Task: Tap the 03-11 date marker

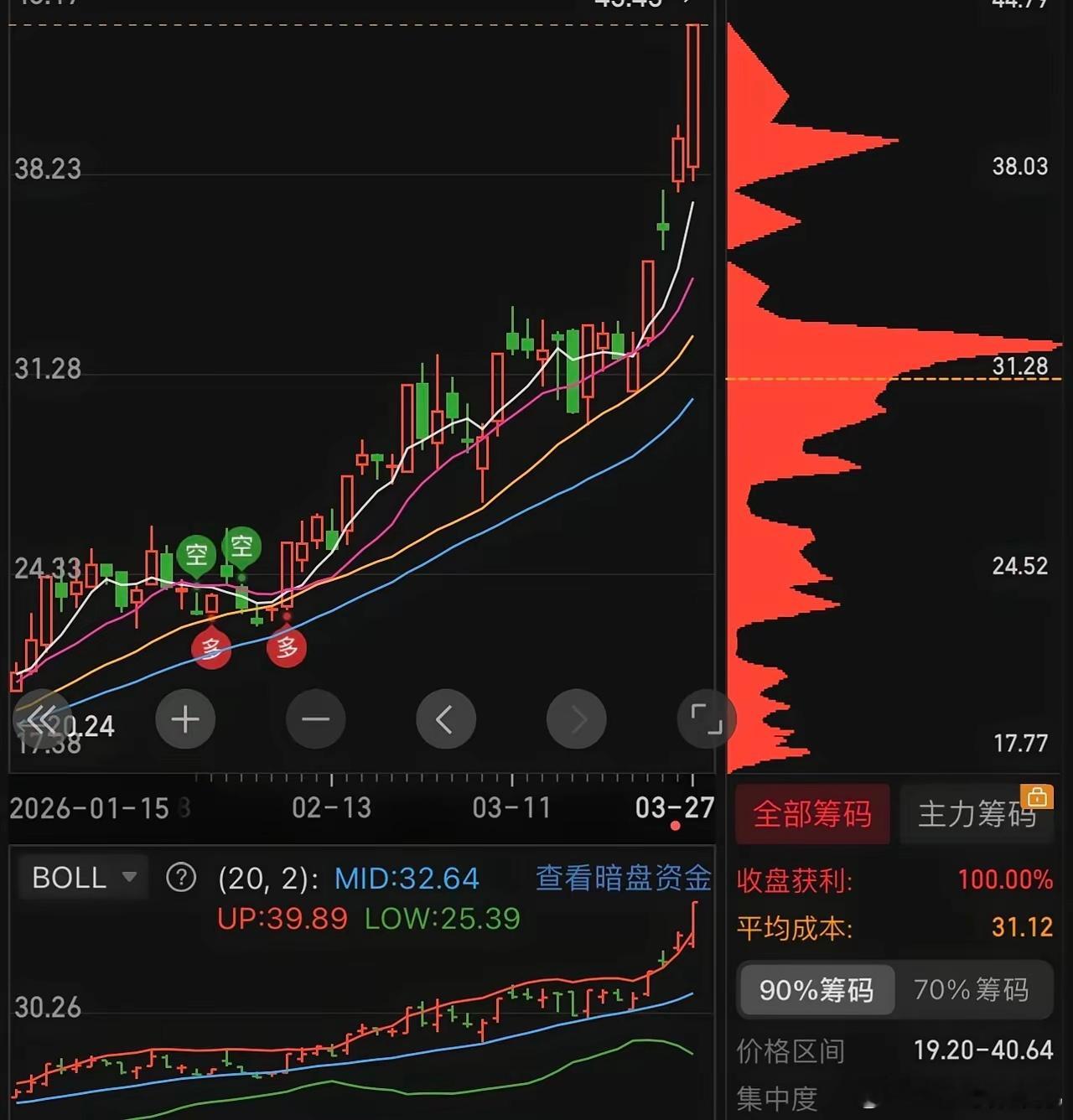Action: tap(511, 808)
